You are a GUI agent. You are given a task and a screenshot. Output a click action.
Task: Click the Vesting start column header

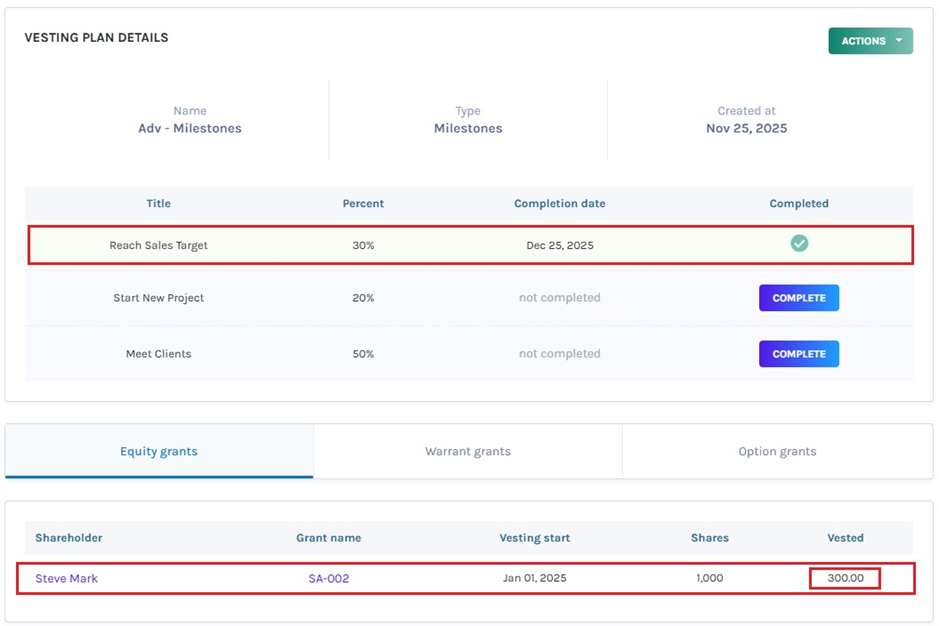coord(534,537)
